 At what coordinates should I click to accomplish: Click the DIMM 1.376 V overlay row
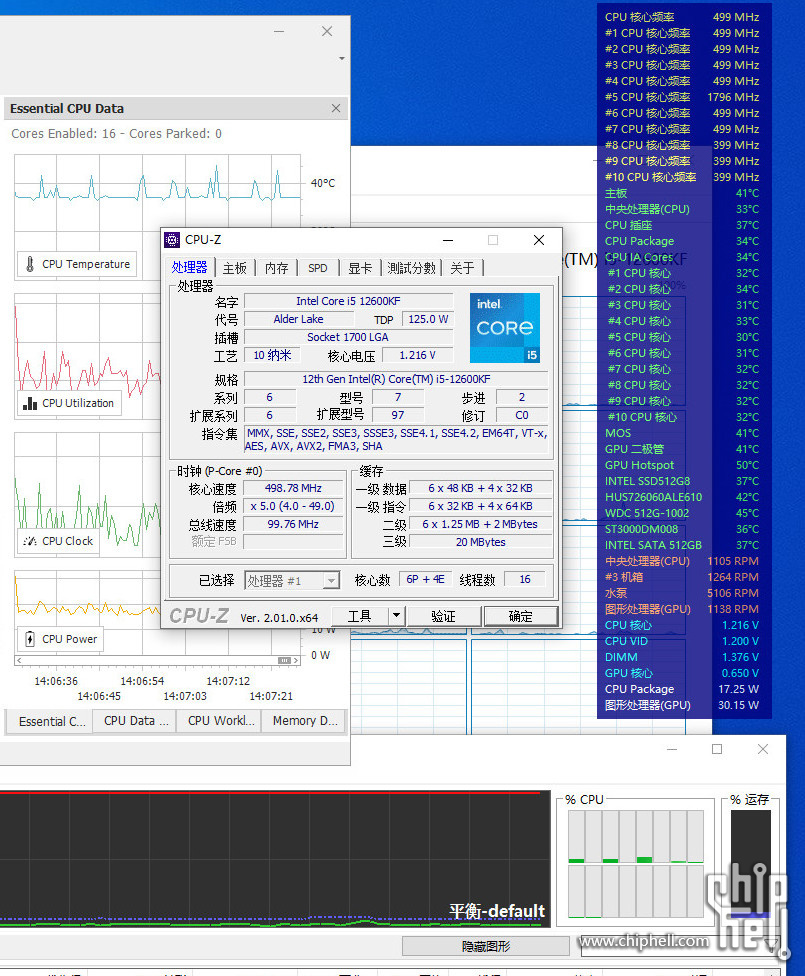coord(682,657)
